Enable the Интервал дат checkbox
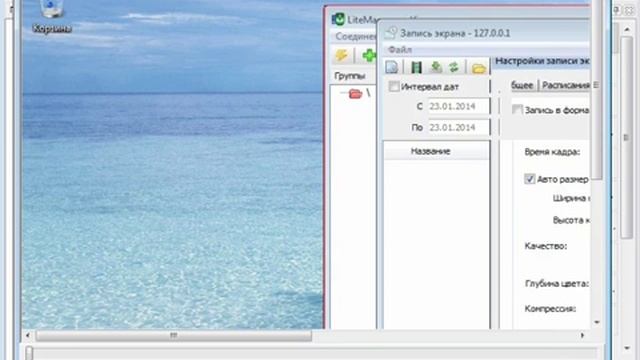Screen dimensions: 640x360 pyautogui.click(x=394, y=87)
